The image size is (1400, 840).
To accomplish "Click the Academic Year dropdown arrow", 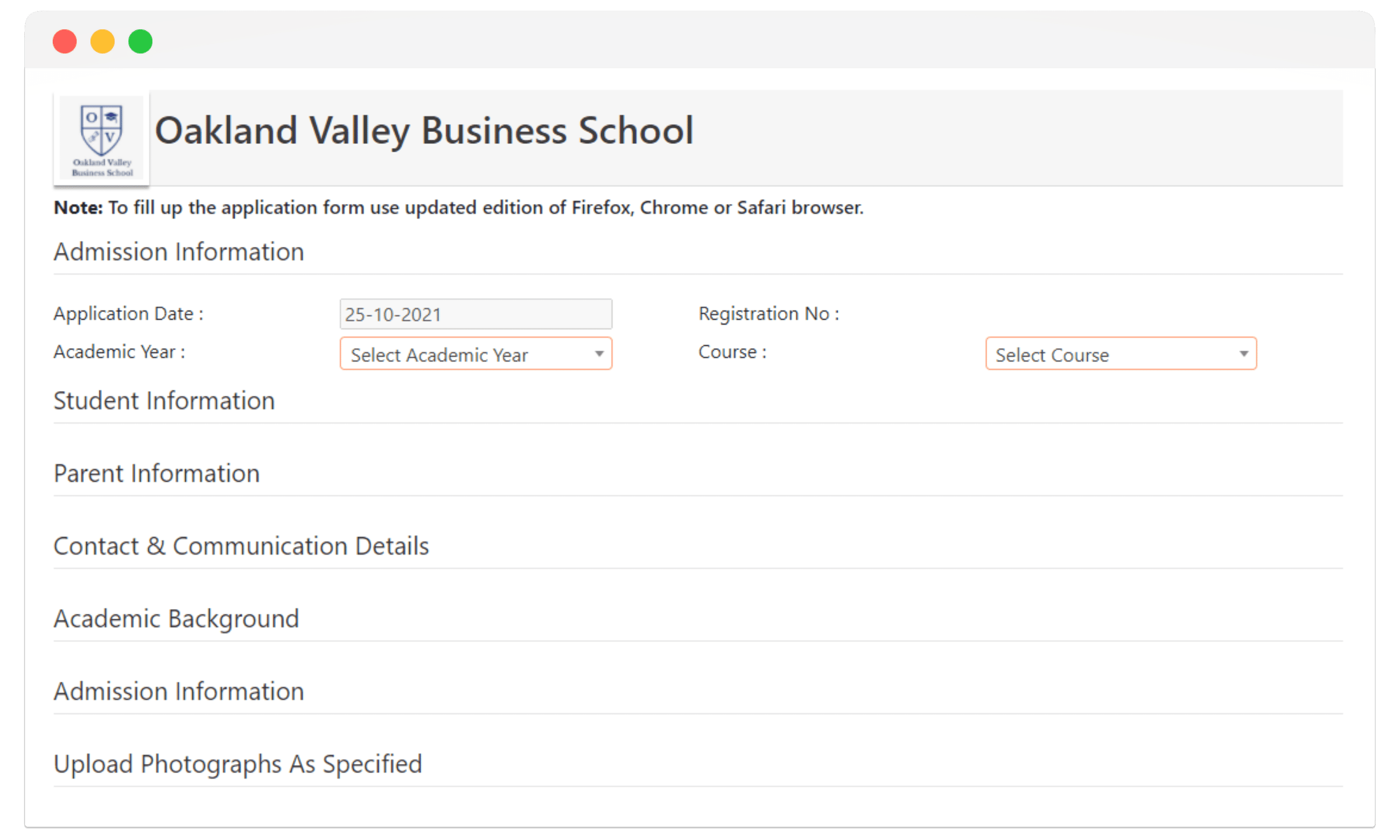I will coord(600,354).
